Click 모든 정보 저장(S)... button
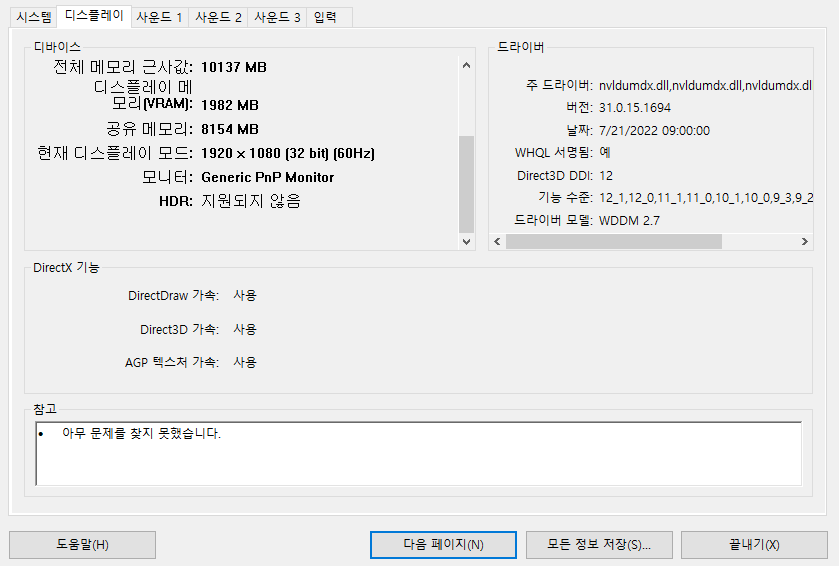 (x=599, y=545)
